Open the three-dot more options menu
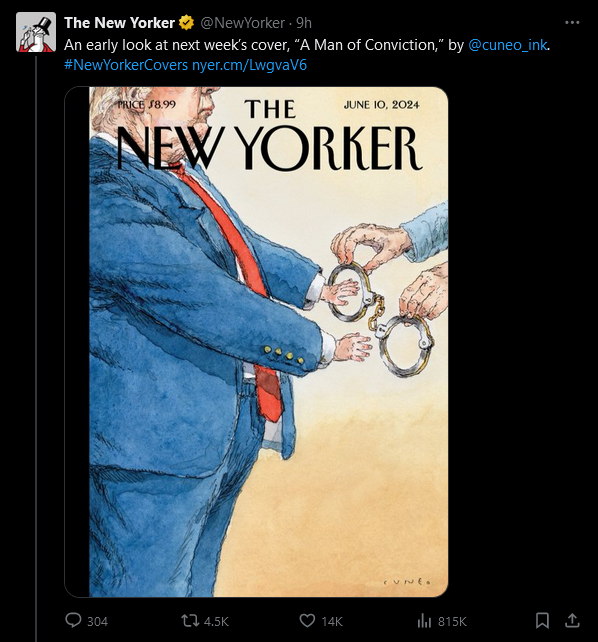This screenshot has width=598, height=642. (572, 23)
